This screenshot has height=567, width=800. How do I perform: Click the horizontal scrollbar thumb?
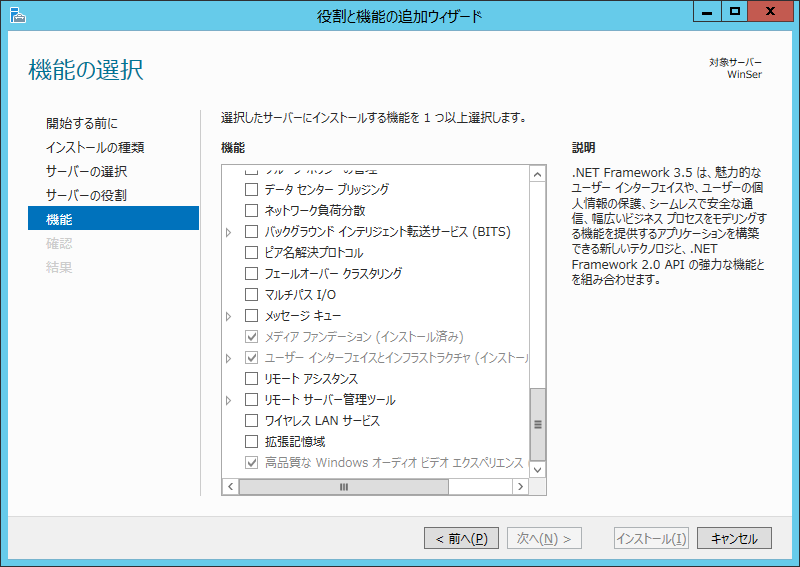pos(344,487)
